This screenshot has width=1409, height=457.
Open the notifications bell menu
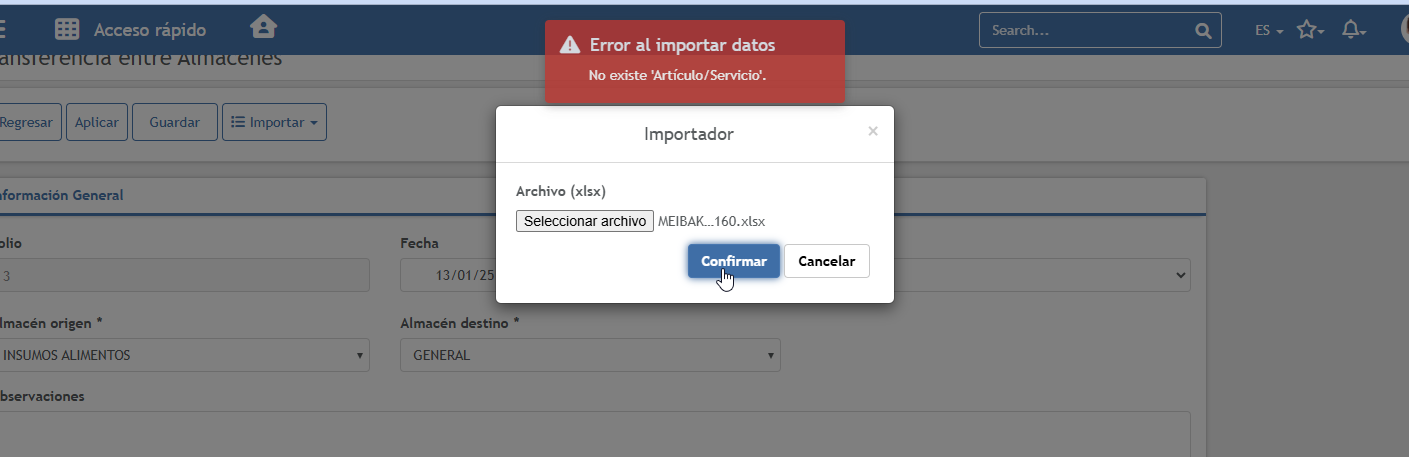click(1353, 30)
